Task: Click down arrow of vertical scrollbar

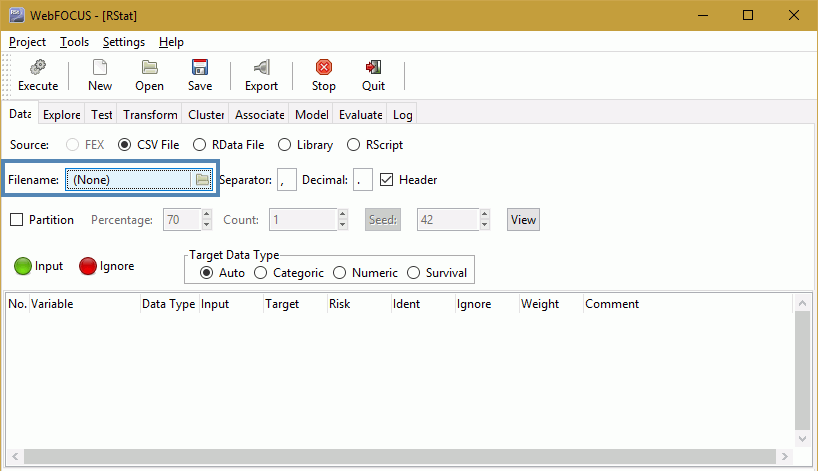Action: [x=802, y=439]
